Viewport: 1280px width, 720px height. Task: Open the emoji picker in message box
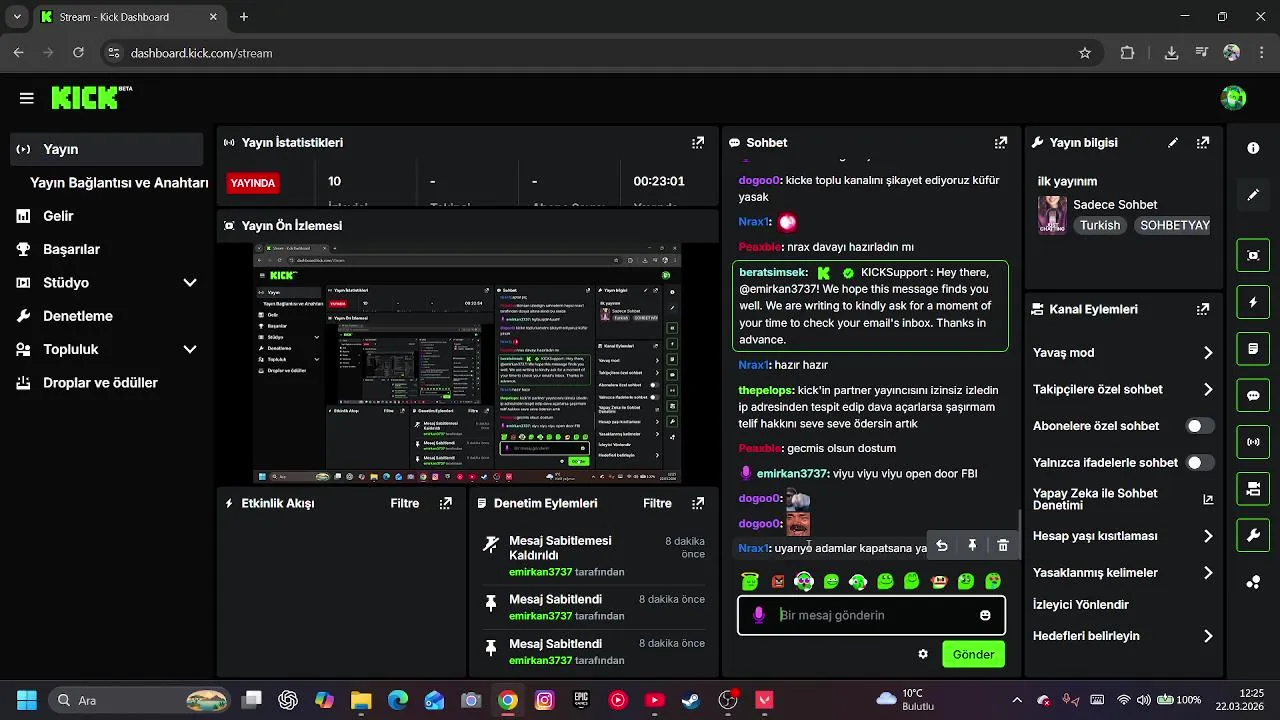point(985,615)
